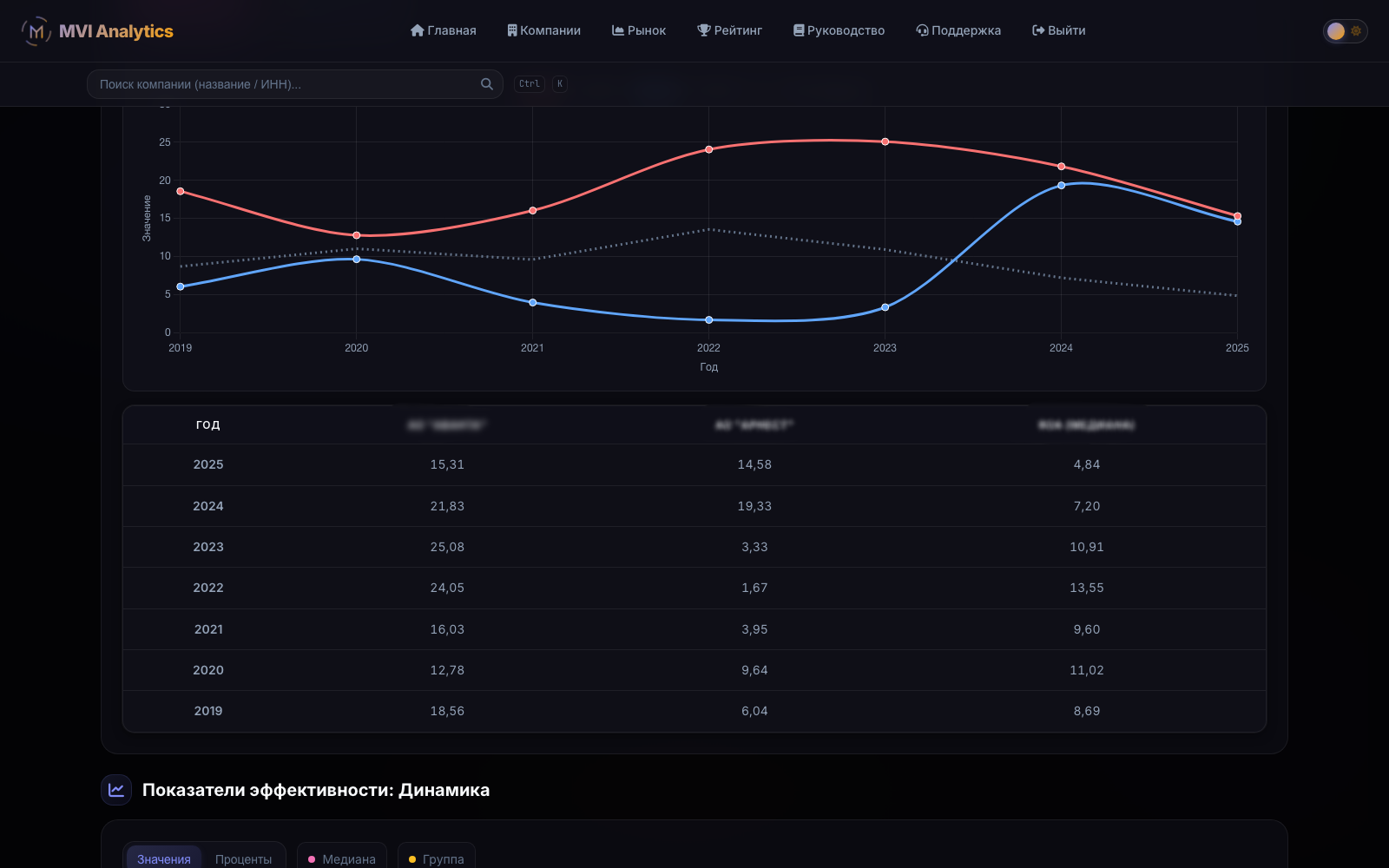
Task: Switch to the Проценты tab
Action: (x=243, y=858)
